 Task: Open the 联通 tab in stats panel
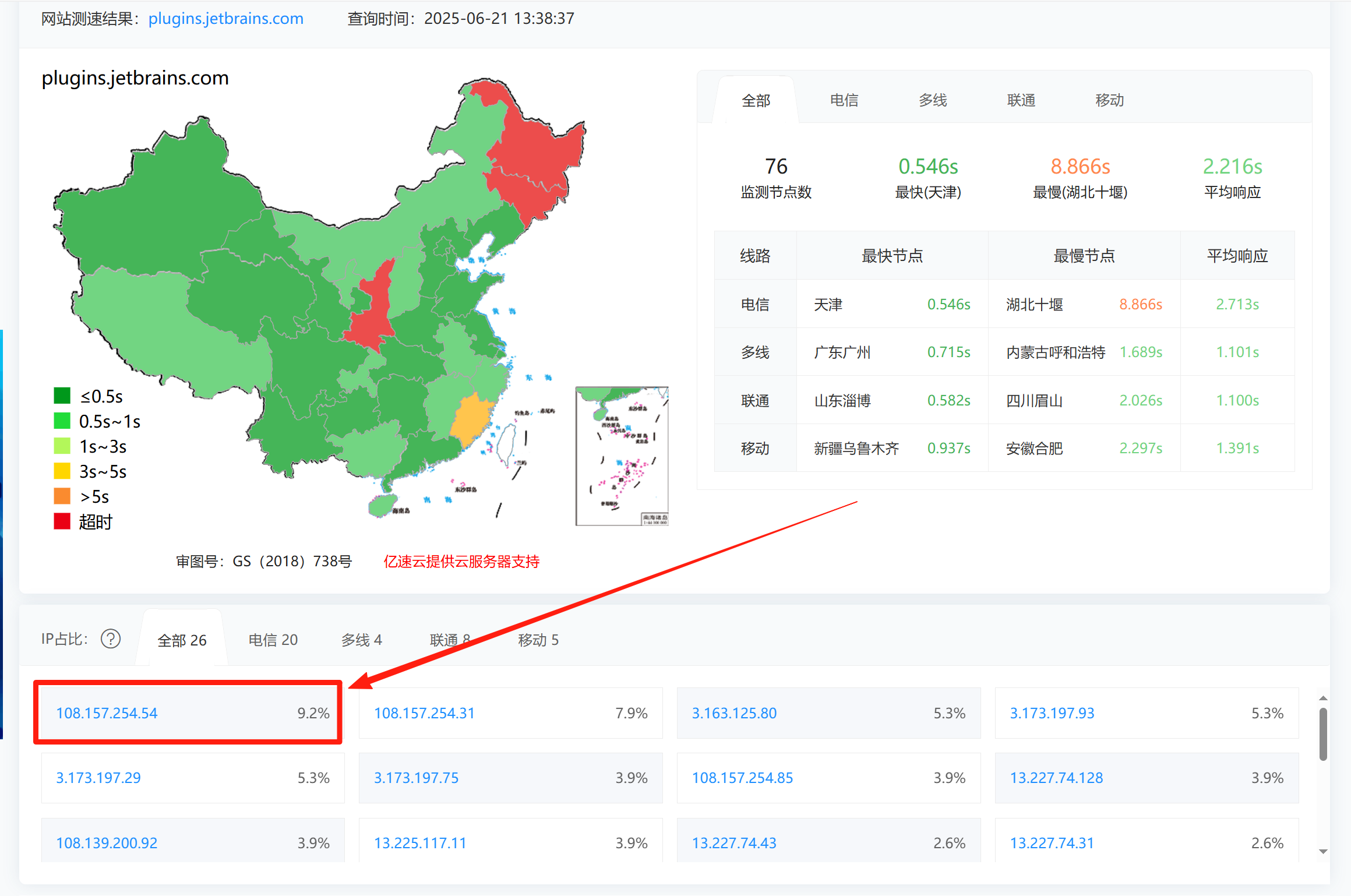coord(1021,100)
